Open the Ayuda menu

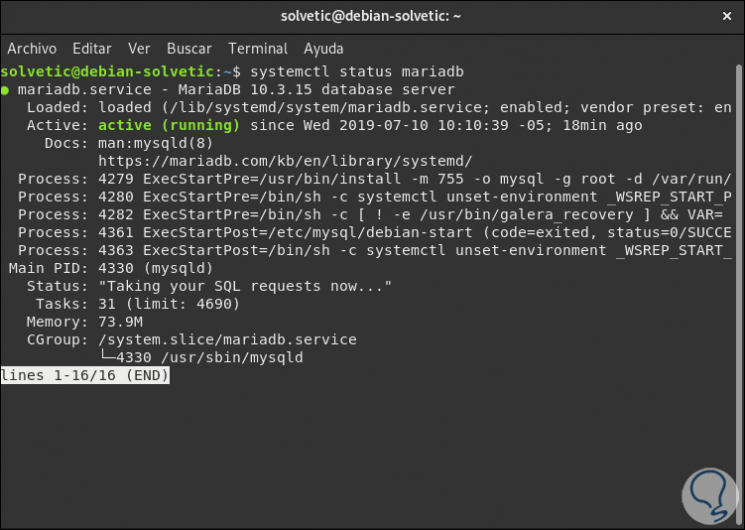coord(323,48)
